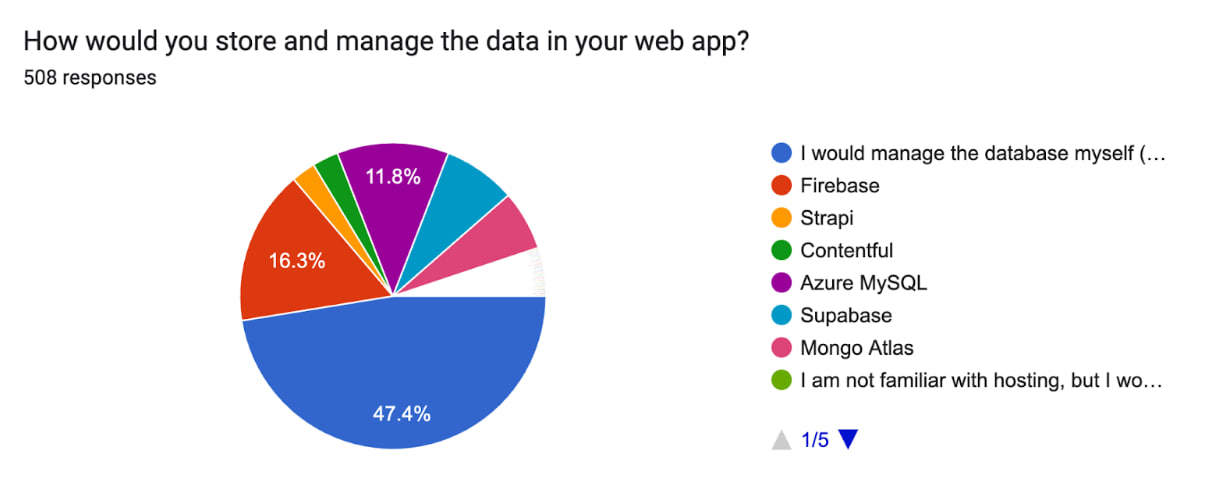
Task: Go to previous legend page with up arrow
Action: (782, 440)
